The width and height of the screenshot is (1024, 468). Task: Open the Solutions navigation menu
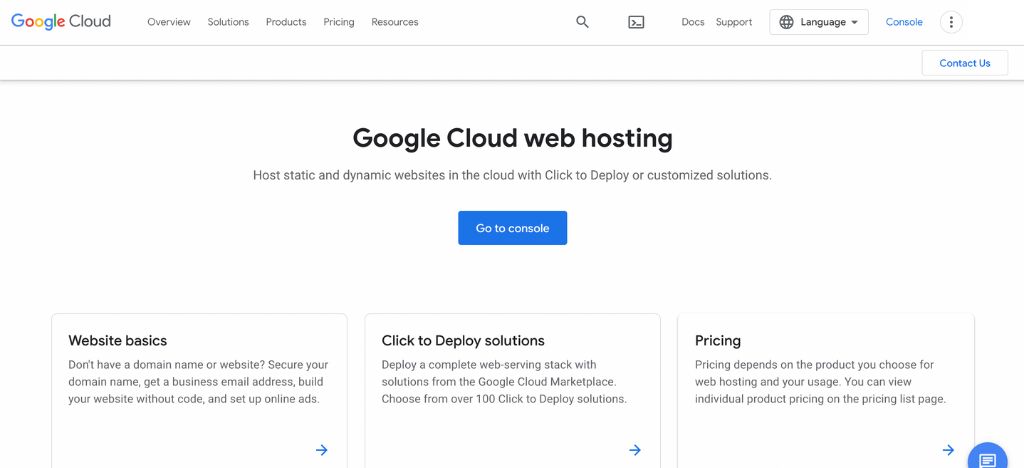pyautogui.click(x=228, y=22)
